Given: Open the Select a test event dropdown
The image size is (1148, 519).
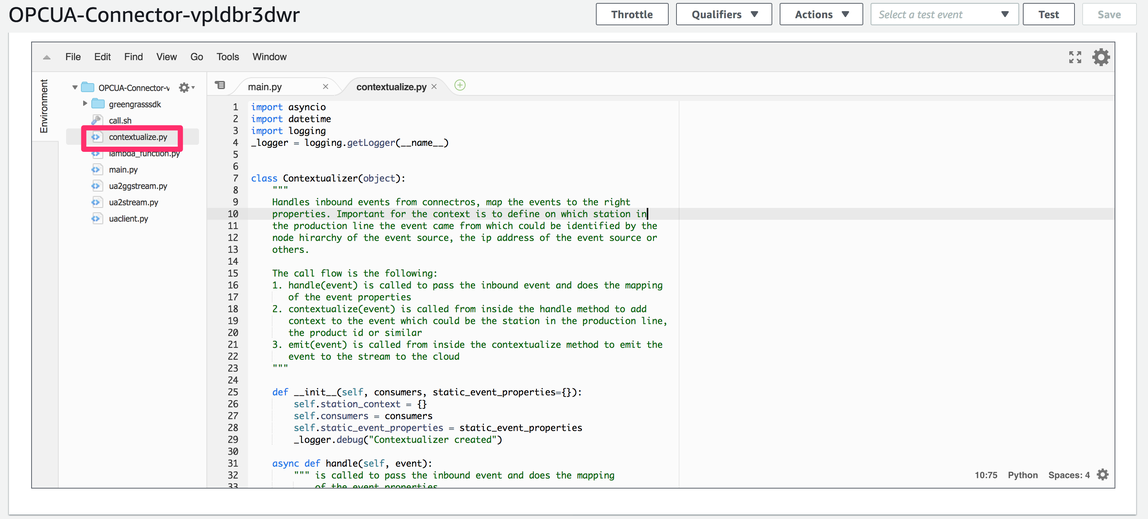Looking at the screenshot, I should coord(944,14).
